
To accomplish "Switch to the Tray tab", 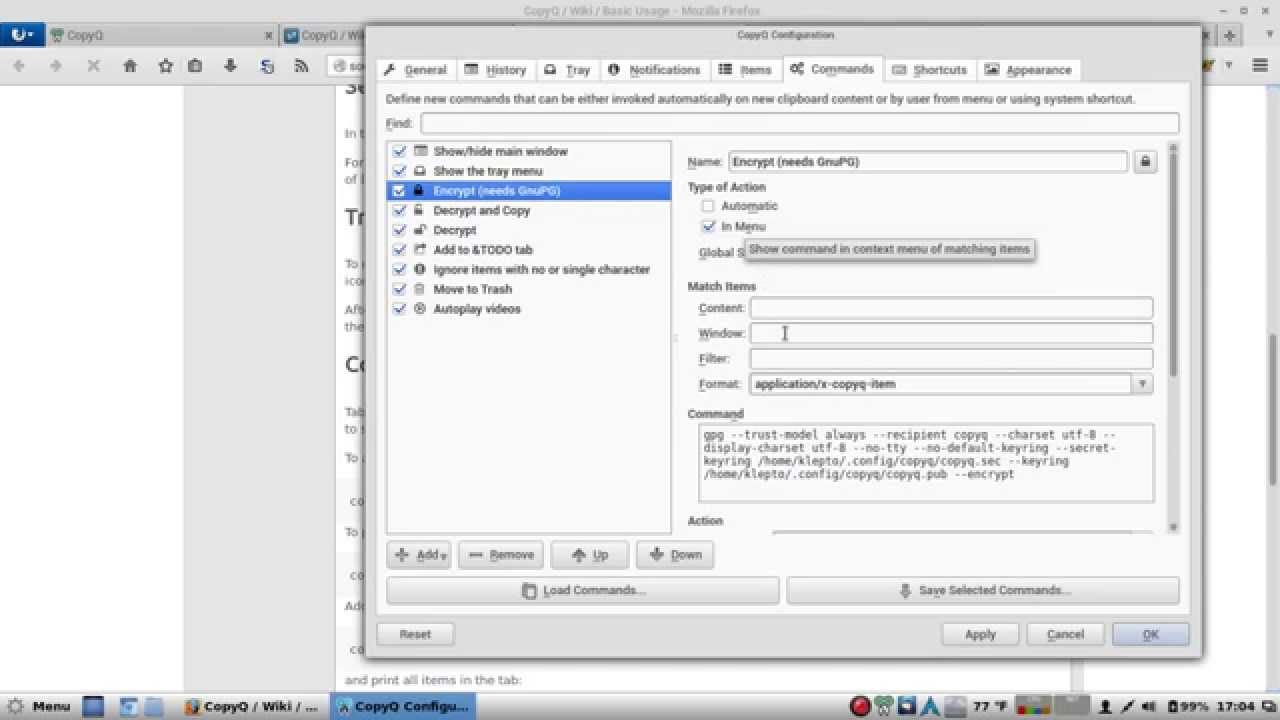I will tap(567, 70).
